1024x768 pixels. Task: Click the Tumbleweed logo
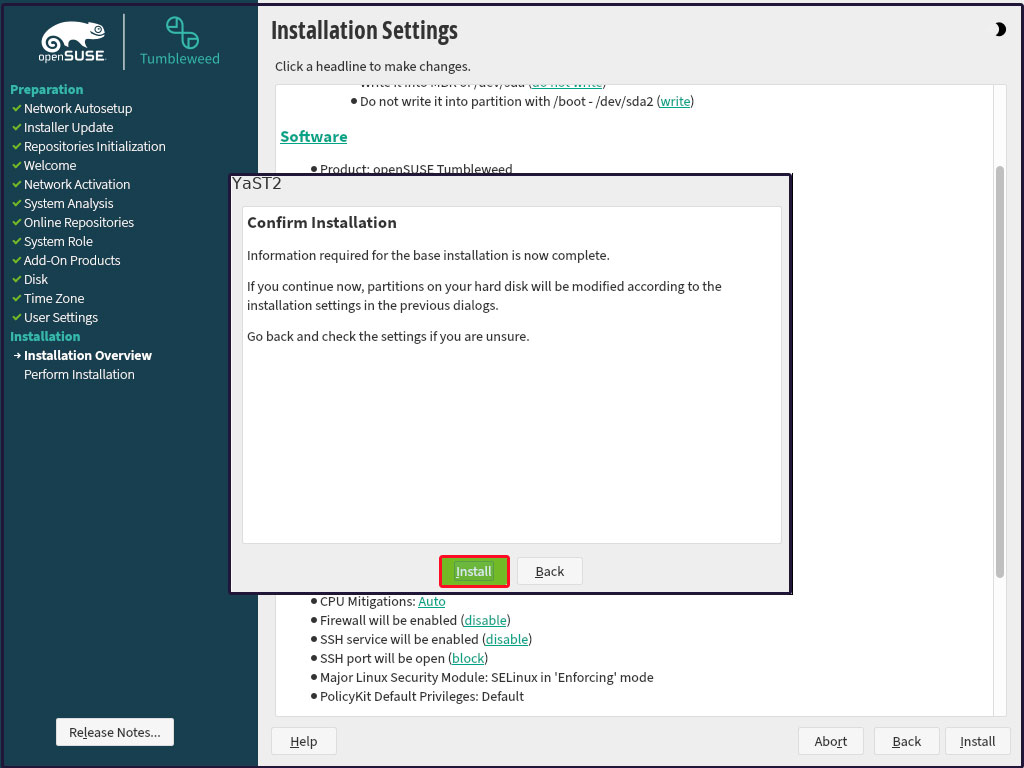coord(180,41)
